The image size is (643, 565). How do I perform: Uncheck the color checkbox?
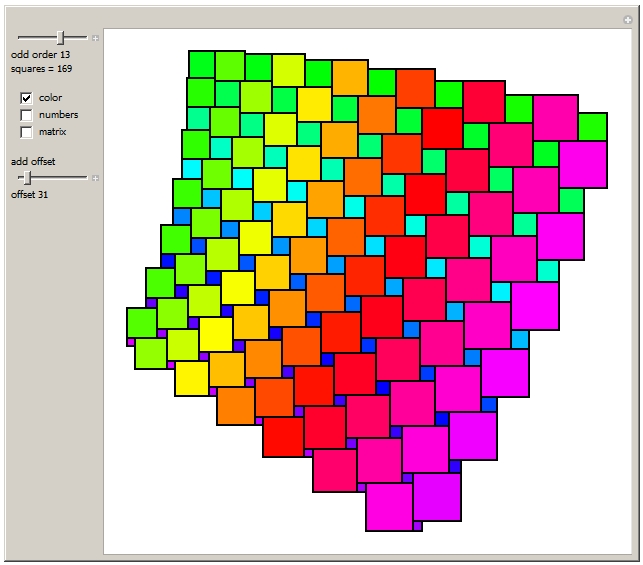coord(26,98)
